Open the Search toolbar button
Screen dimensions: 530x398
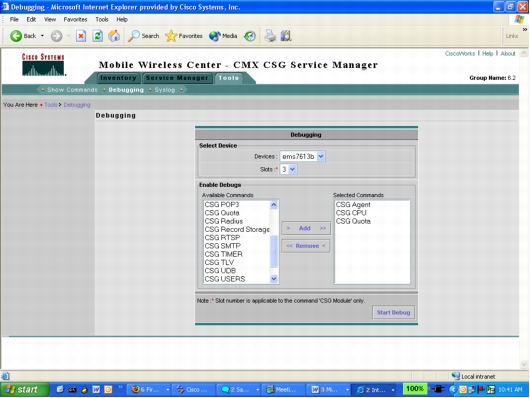click(144, 36)
